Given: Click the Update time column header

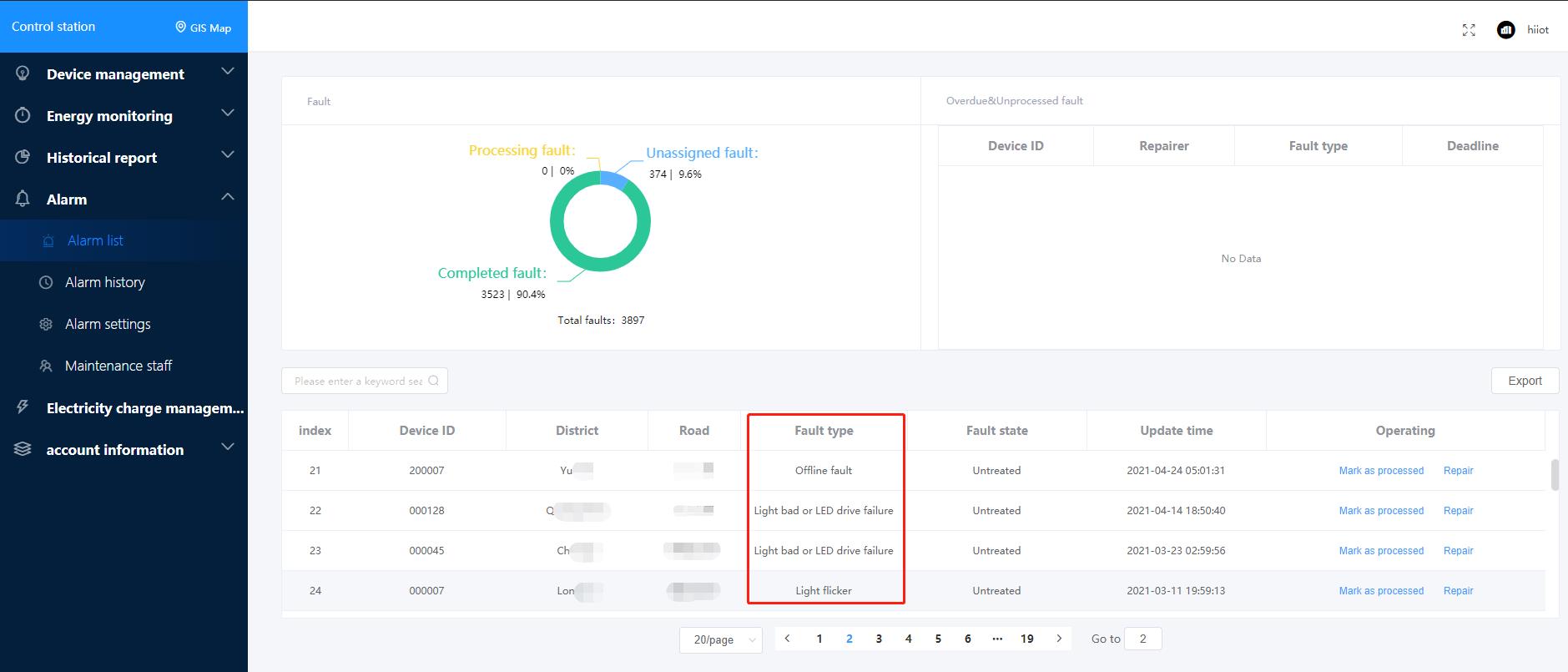Looking at the screenshot, I should coord(1177,431).
